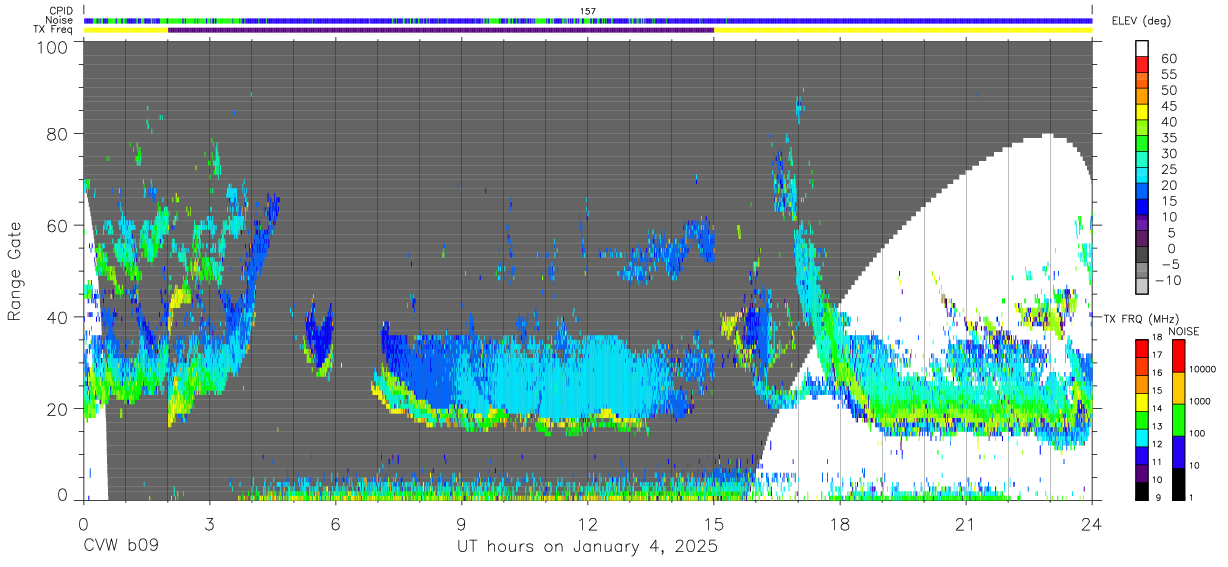Click the white top block of elevation colorbar
The width and height of the screenshot is (1228, 567).
pos(1141,49)
